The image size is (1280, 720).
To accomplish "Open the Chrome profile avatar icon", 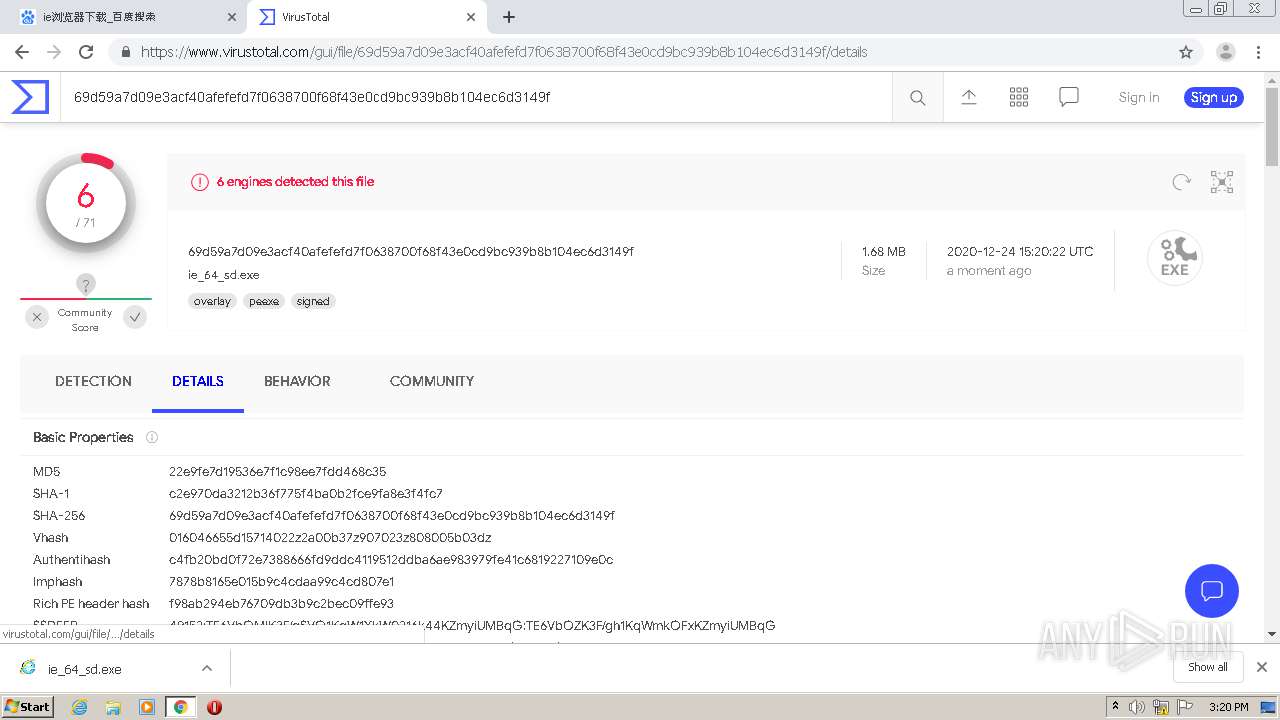I will 1225,52.
